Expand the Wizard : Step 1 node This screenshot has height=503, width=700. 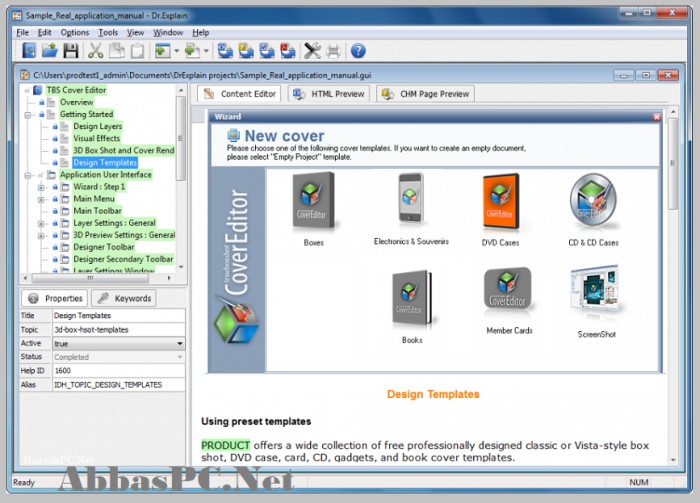coord(41,187)
